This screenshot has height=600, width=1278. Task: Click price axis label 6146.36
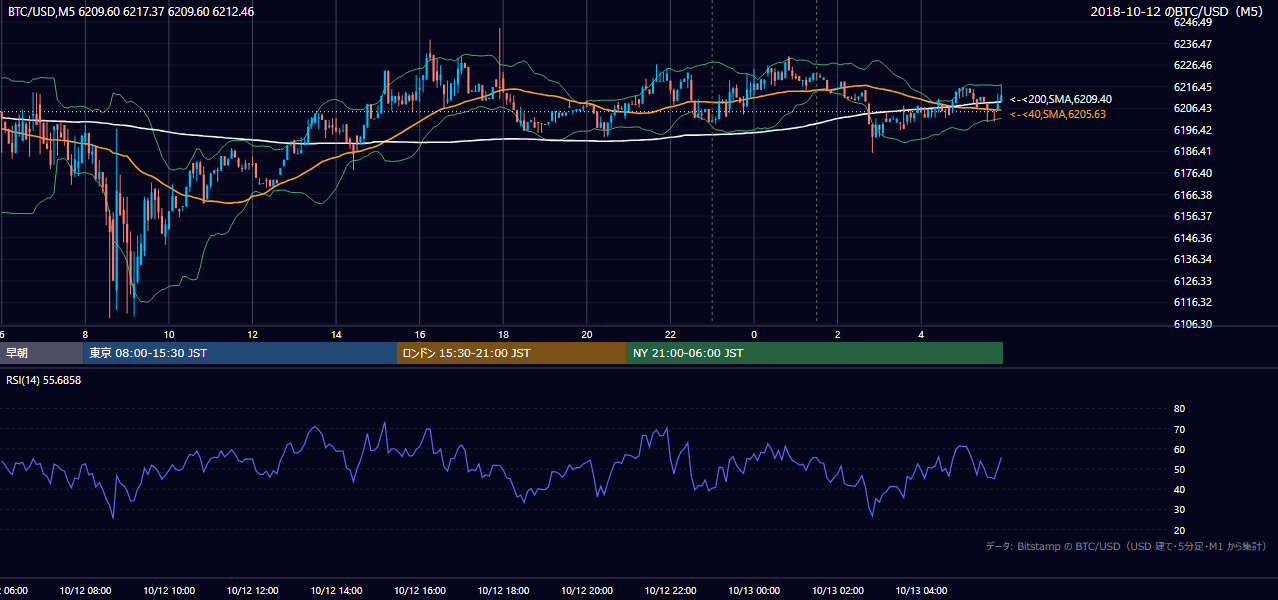tap(1192, 238)
